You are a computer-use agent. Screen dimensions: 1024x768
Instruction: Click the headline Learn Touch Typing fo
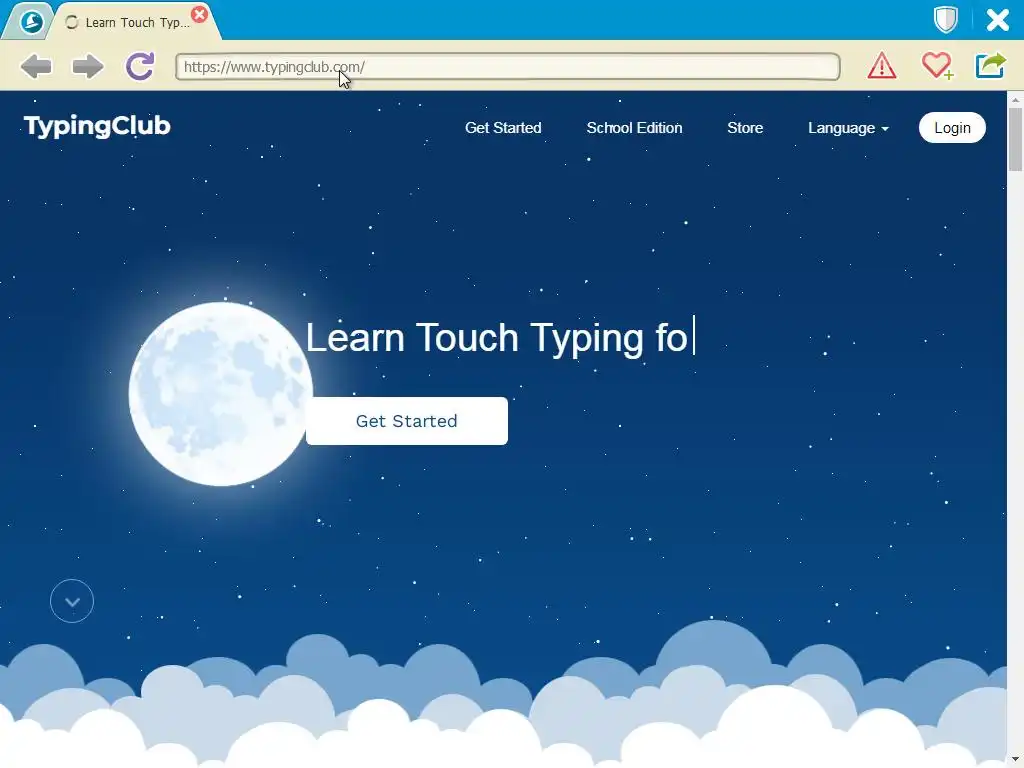coord(496,338)
